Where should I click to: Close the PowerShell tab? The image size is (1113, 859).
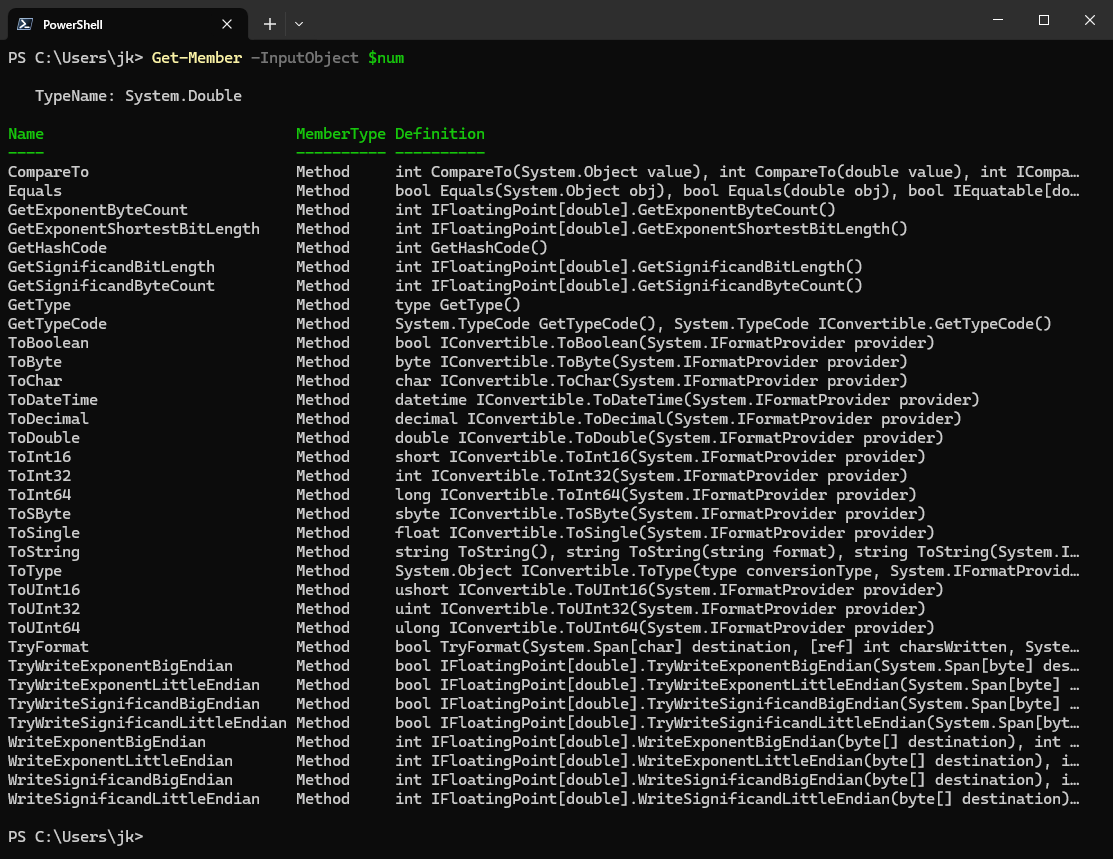(x=227, y=24)
